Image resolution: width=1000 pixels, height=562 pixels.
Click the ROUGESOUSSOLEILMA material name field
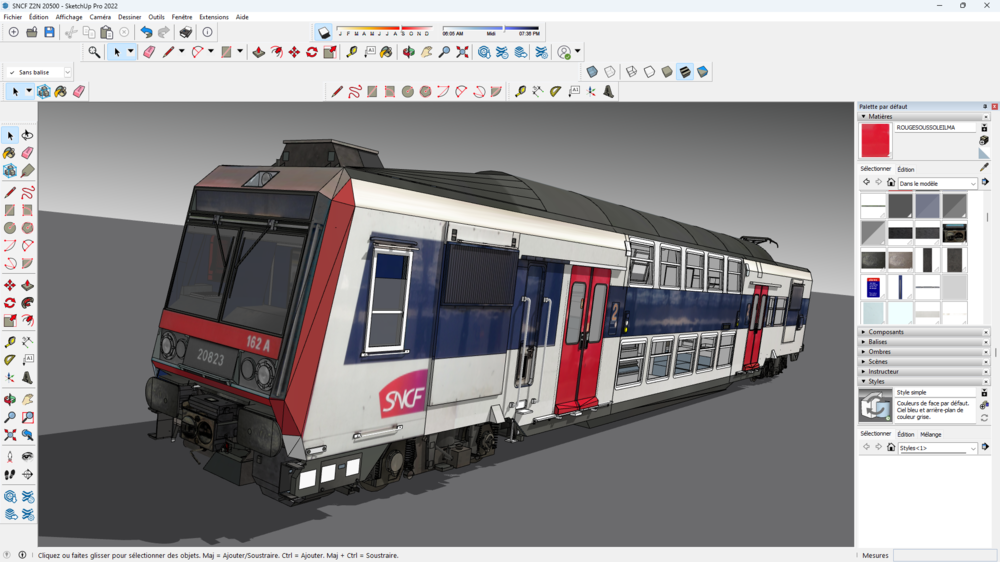pos(935,128)
